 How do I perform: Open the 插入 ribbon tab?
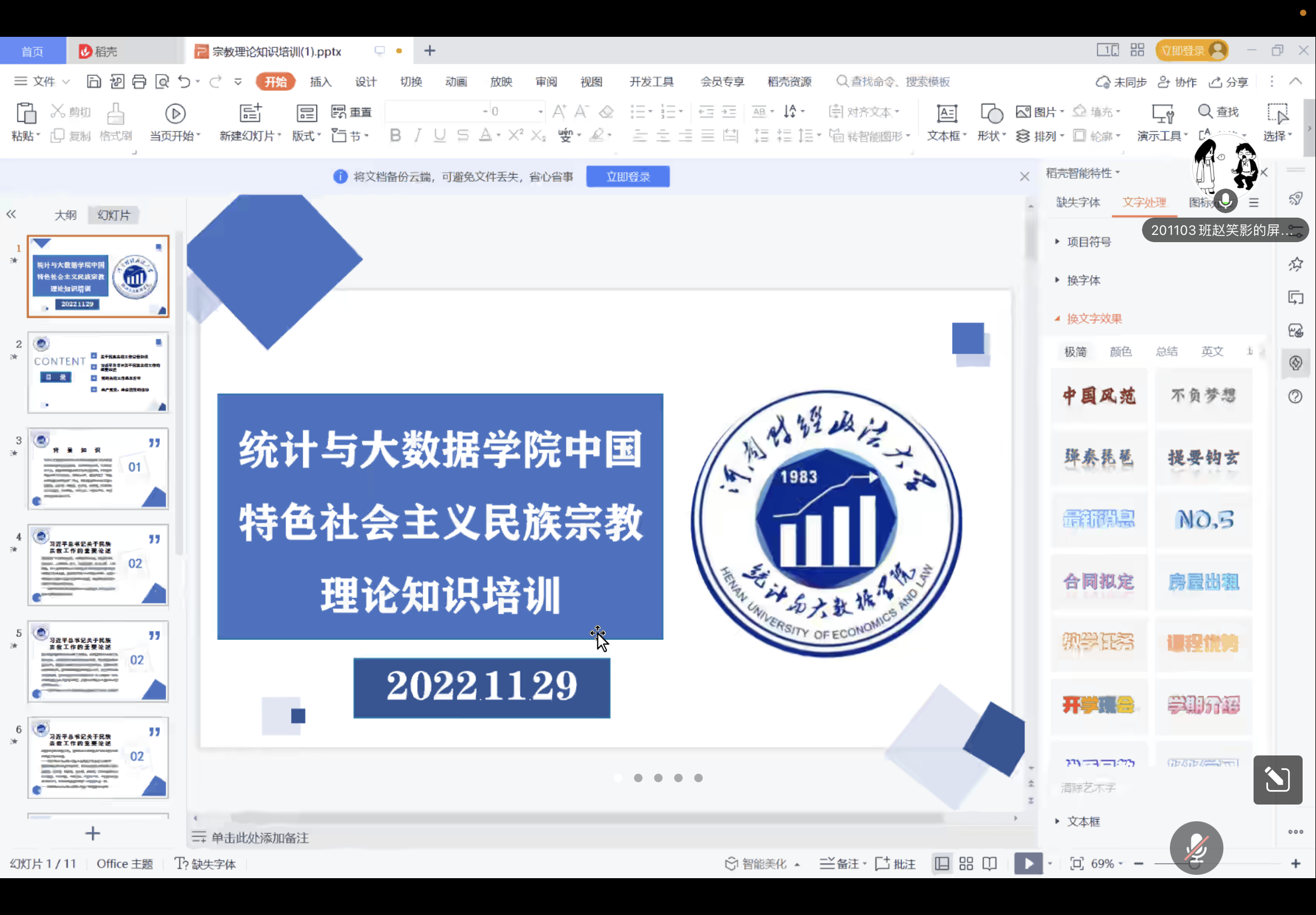320,82
